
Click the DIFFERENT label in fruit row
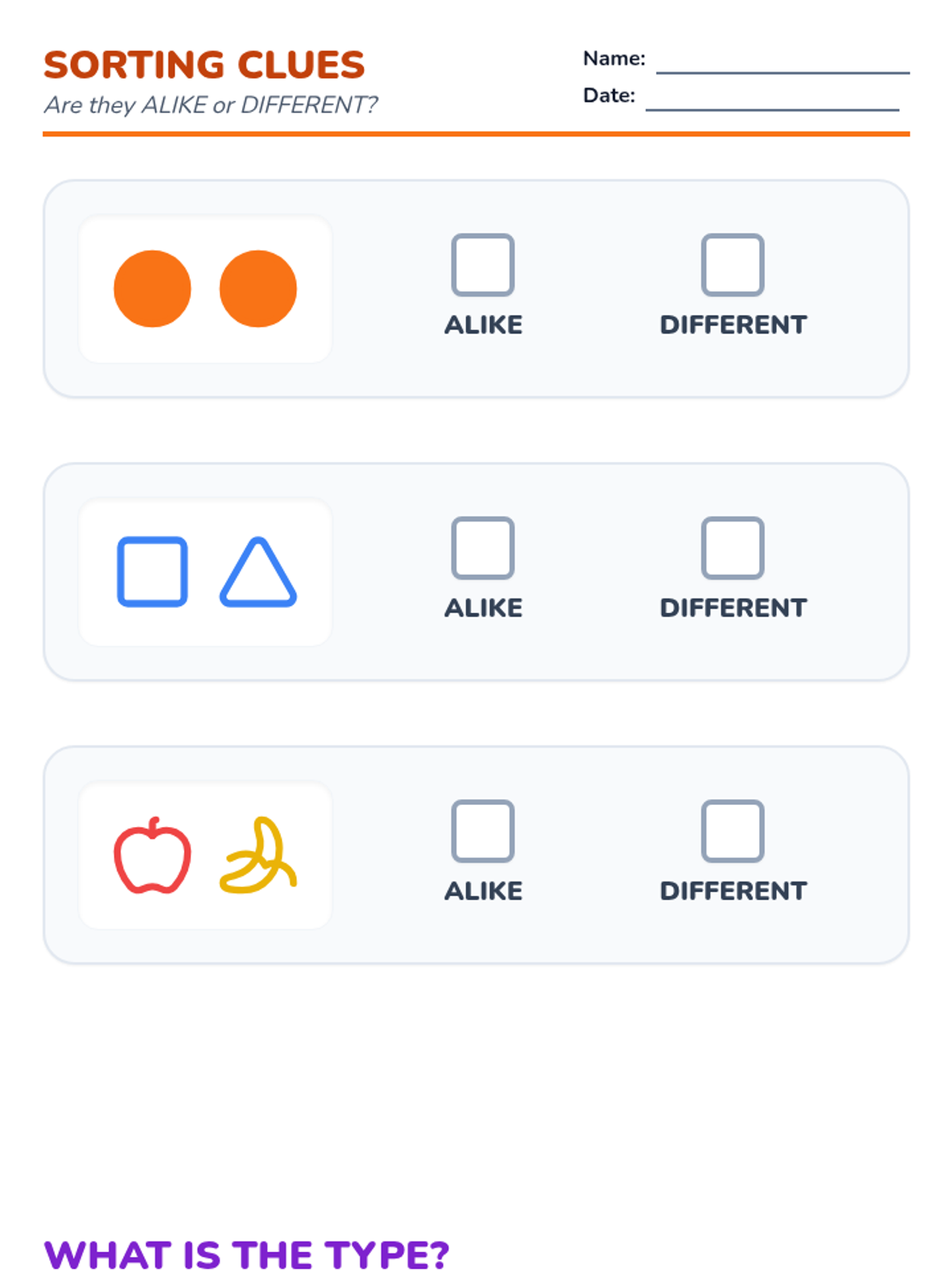point(733,891)
